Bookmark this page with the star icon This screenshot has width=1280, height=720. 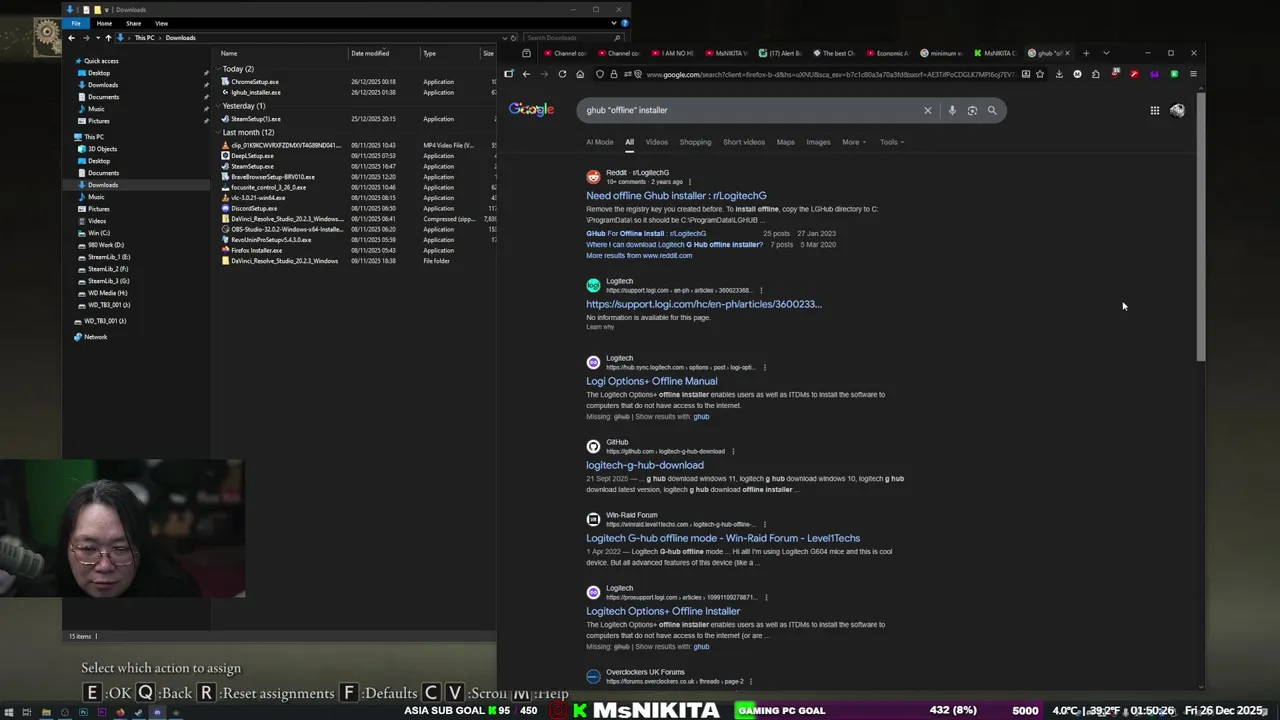pos(1040,74)
